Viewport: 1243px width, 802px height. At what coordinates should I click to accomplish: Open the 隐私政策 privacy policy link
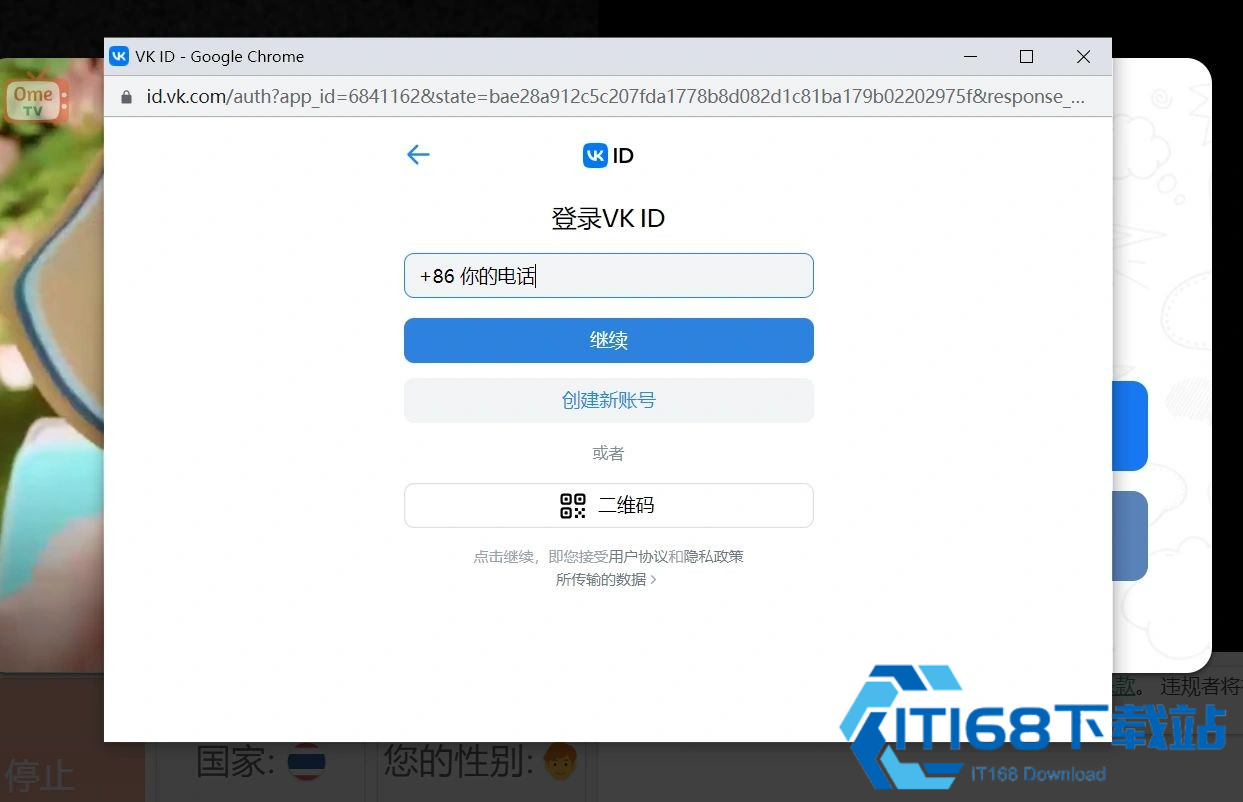pos(714,556)
